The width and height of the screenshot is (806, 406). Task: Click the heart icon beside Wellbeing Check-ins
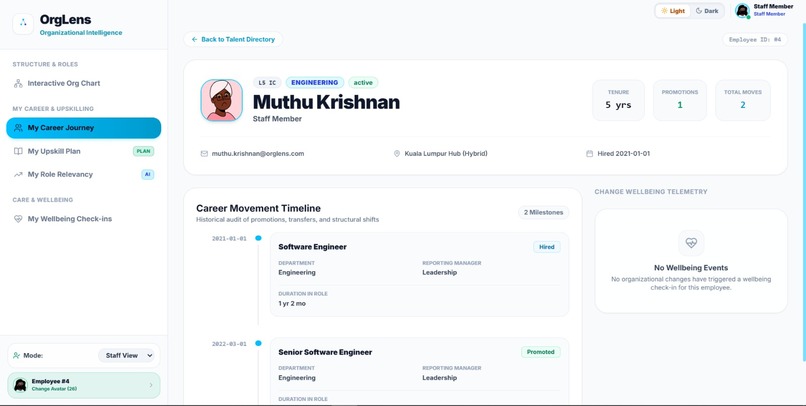pyautogui.click(x=18, y=219)
